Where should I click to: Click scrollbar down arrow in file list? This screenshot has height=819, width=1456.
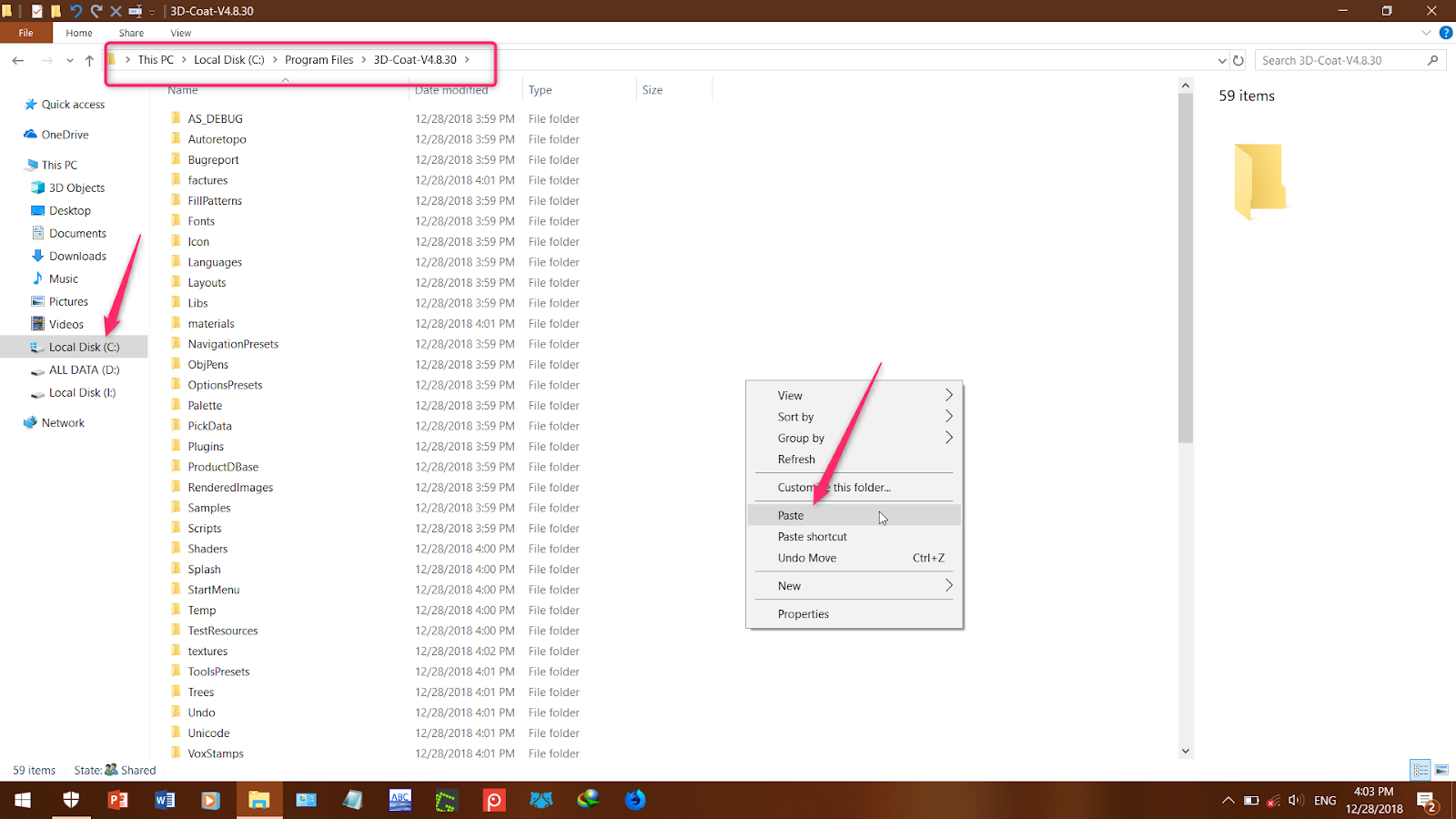pyautogui.click(x=1185, y=751)
